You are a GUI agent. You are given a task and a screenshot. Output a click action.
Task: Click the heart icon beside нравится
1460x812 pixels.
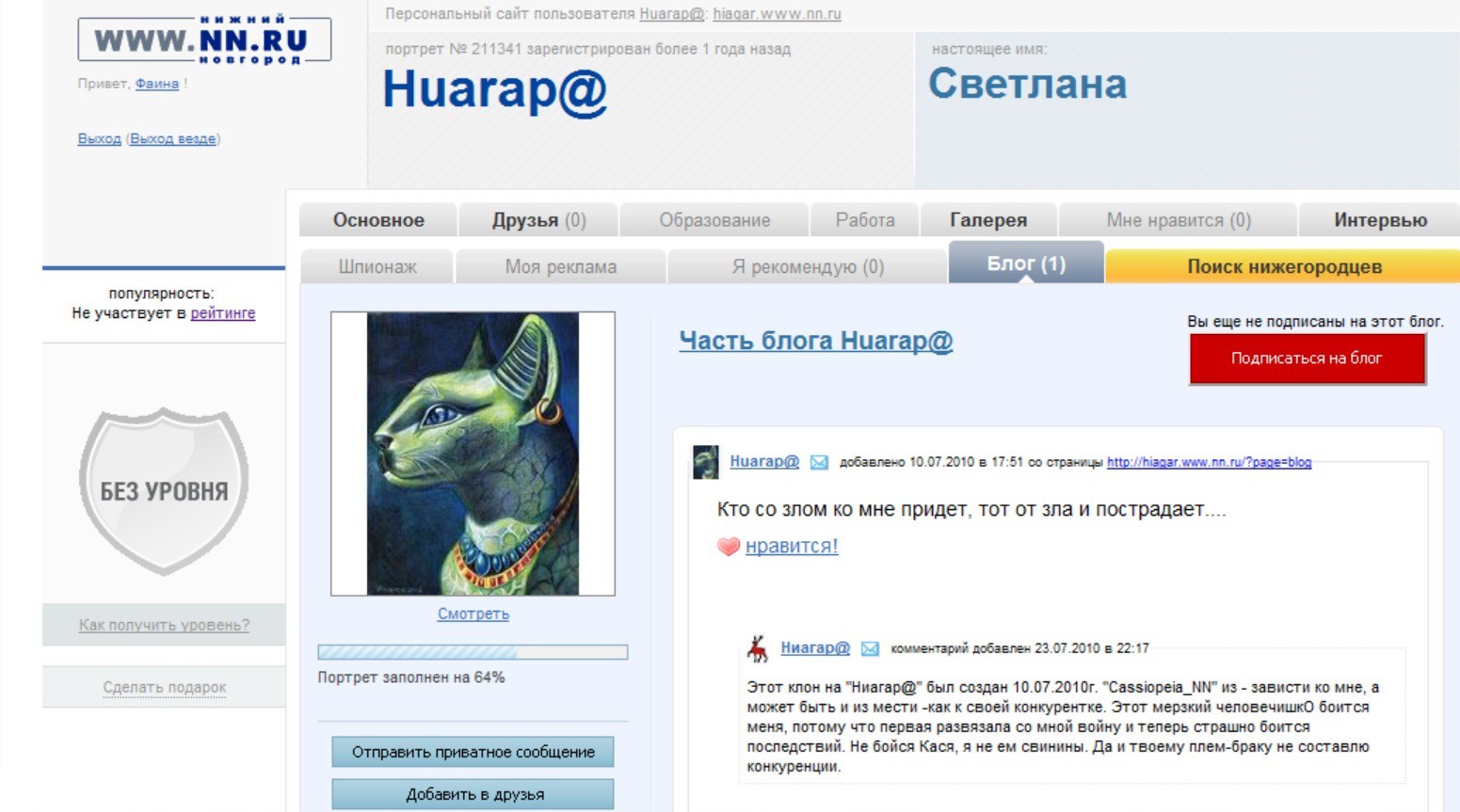729,547
